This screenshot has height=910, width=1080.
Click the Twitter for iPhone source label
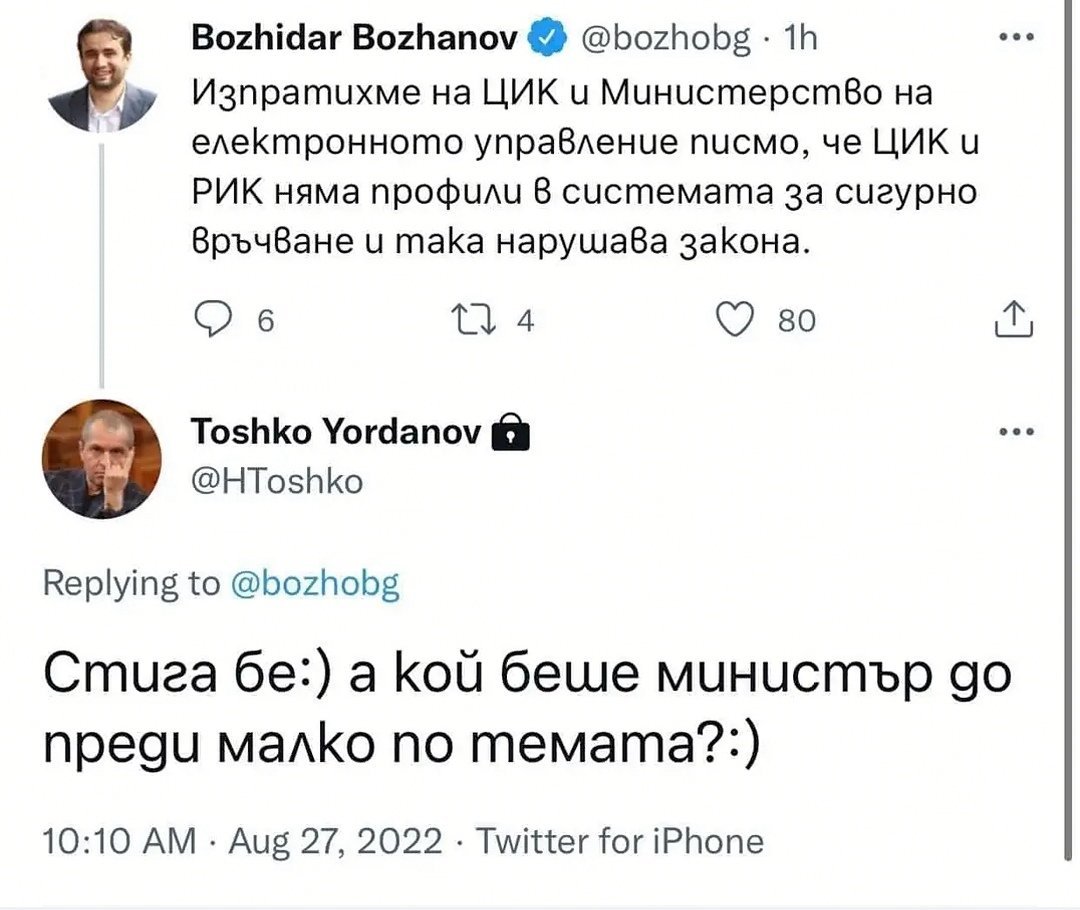(618, 841)
